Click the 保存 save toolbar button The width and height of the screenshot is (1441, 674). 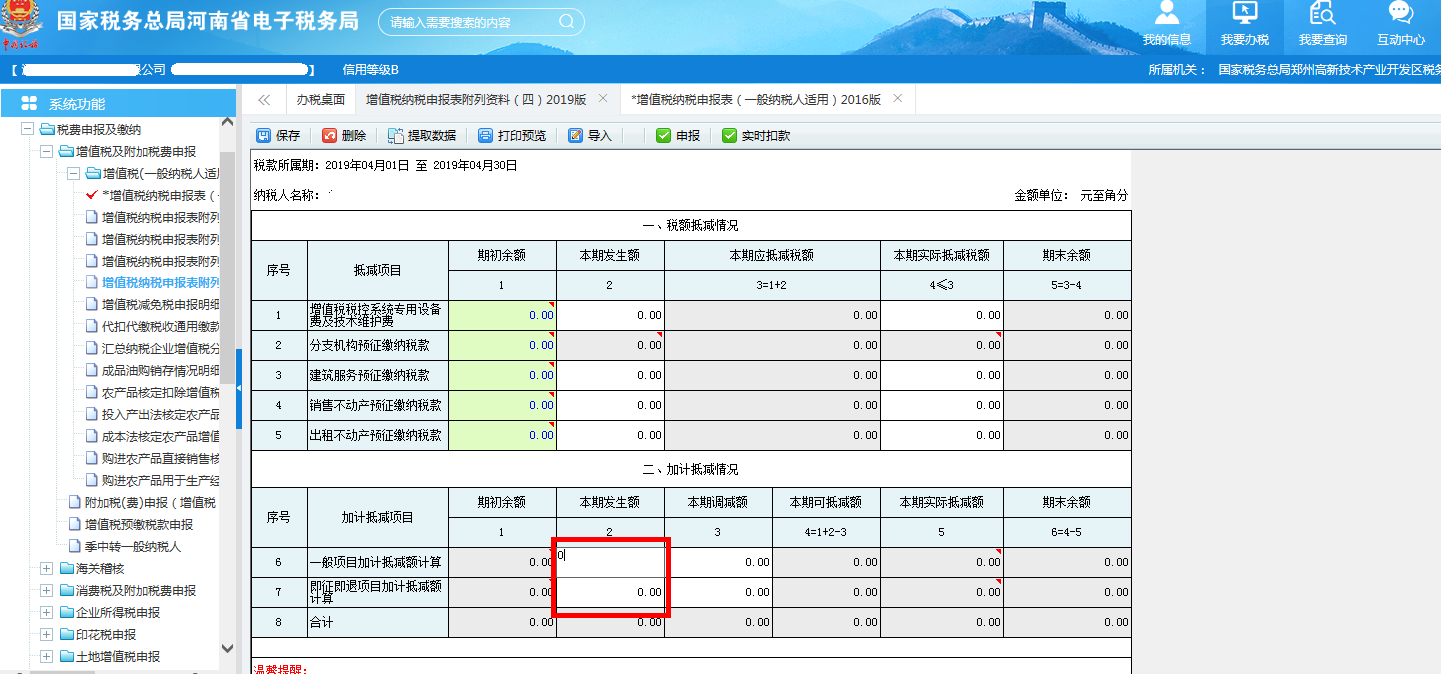(278, 136)
